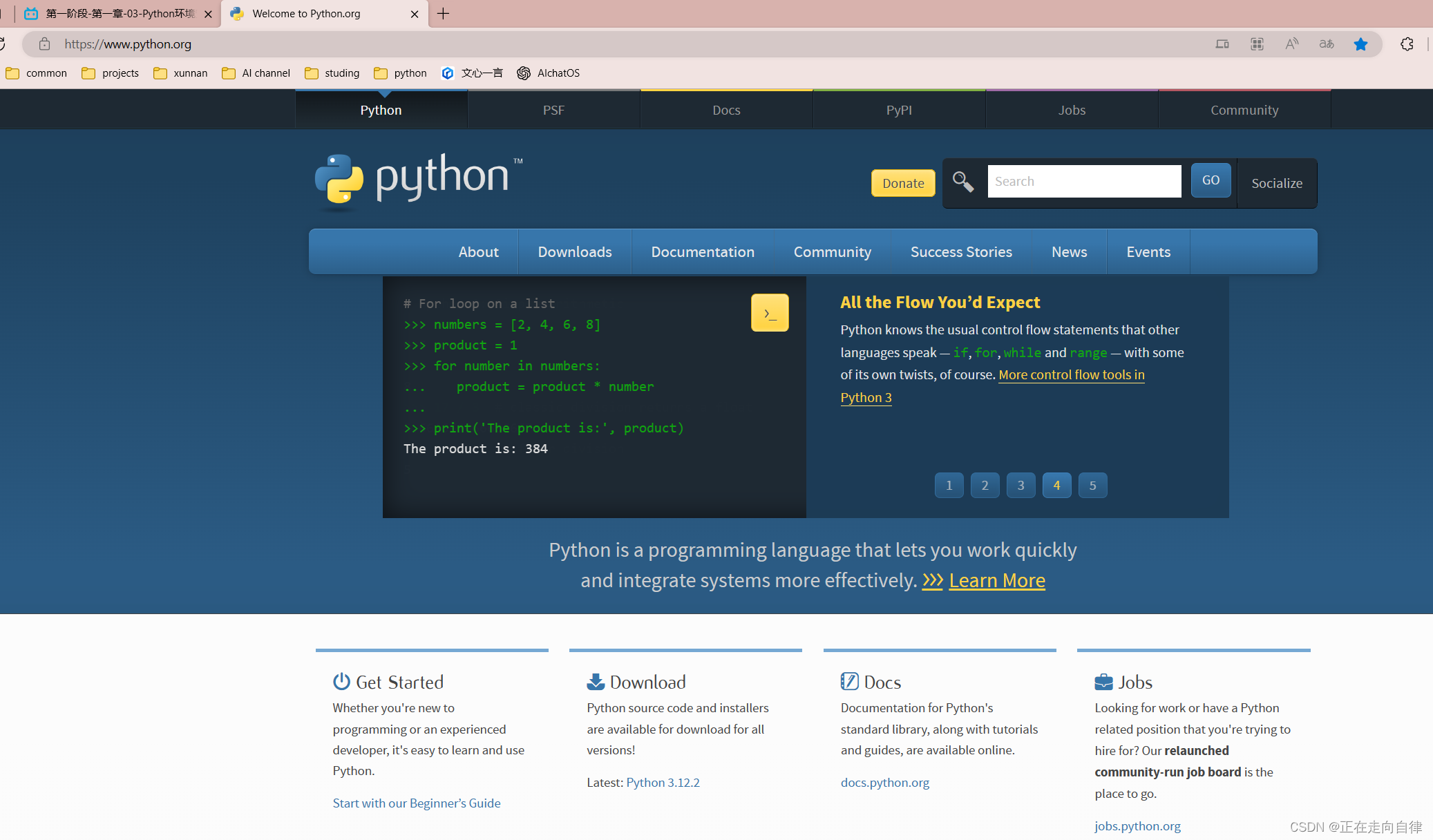Switch to slide 1 of the carousel

949,486
